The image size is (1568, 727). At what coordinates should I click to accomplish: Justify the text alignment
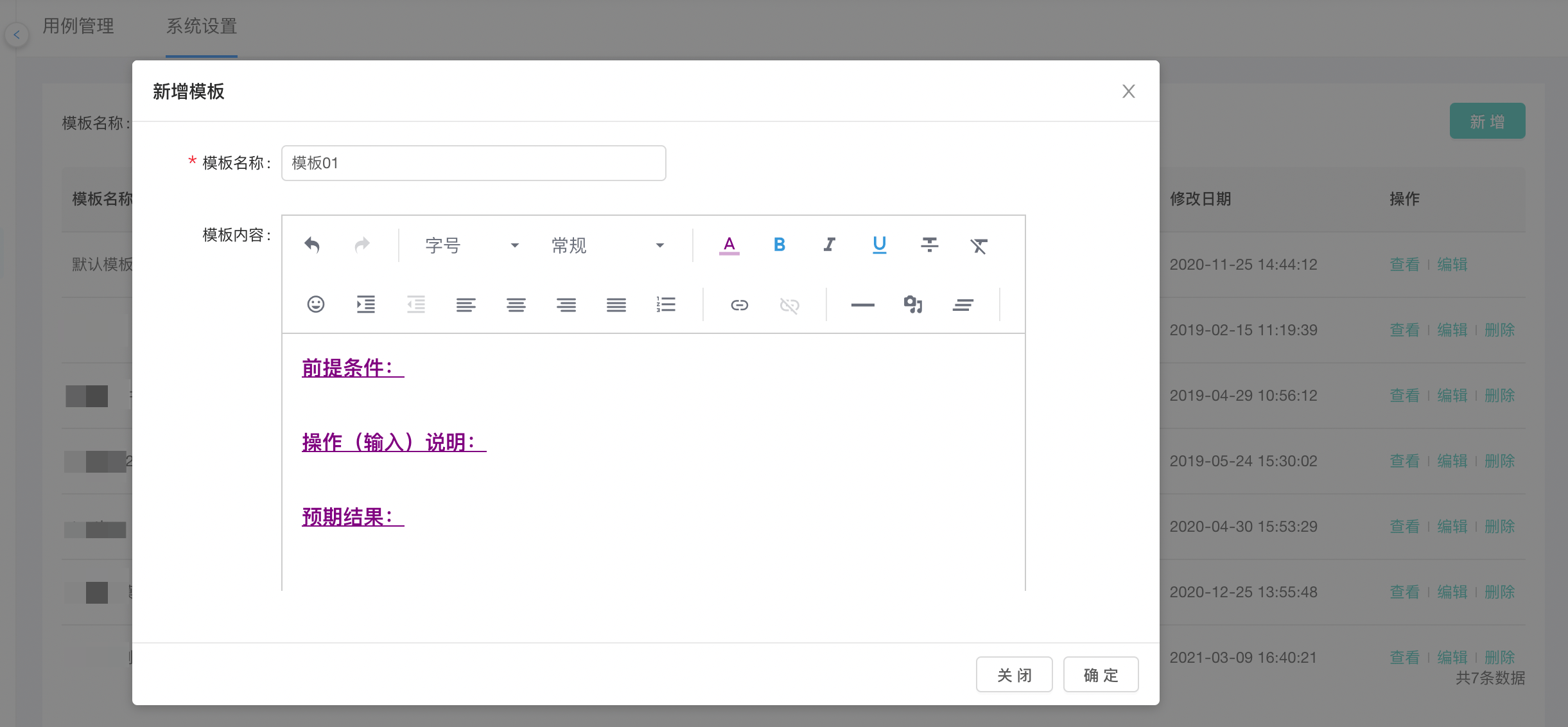pyautogui.click(x=616, y=304)
